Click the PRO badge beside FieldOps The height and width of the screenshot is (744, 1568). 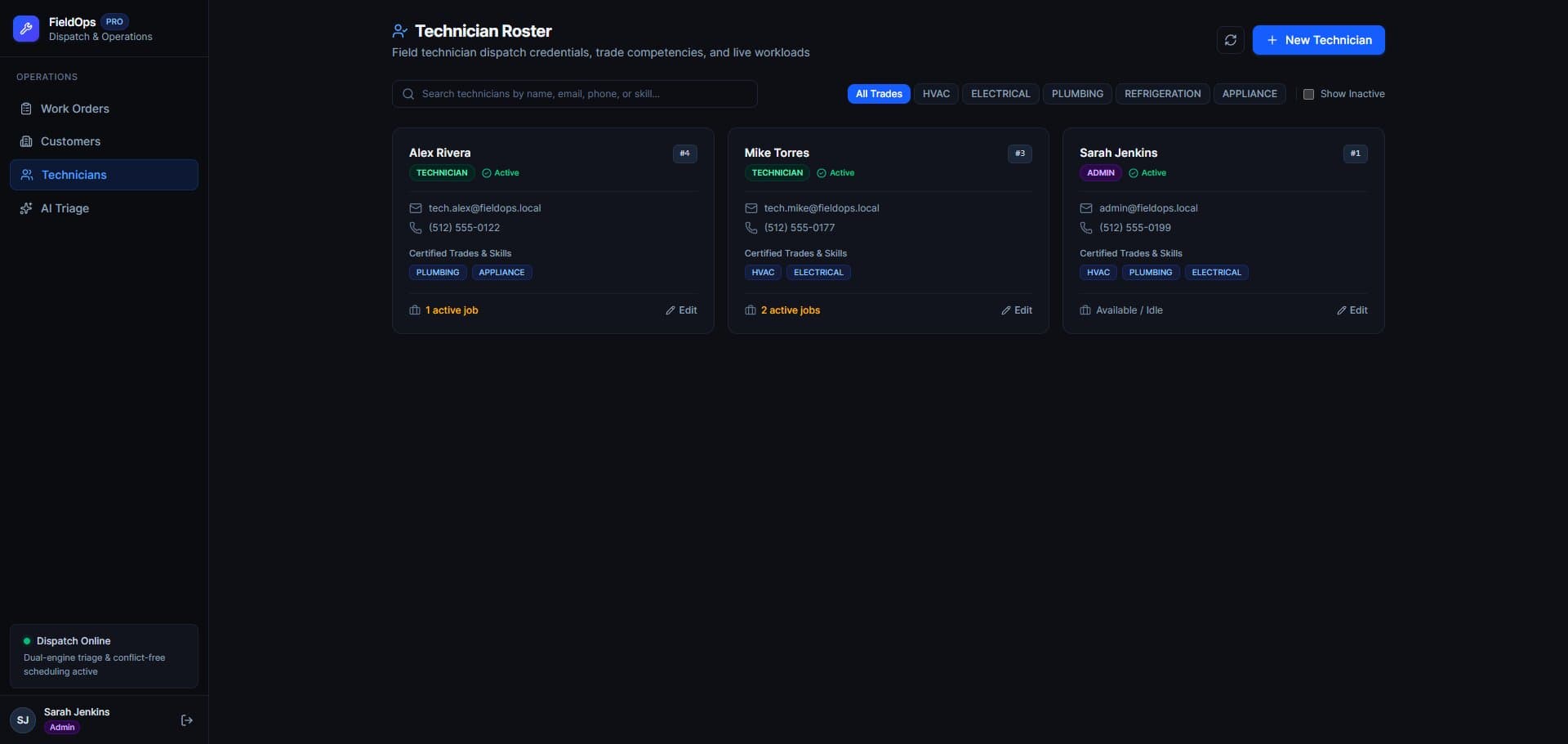point(114,22)
